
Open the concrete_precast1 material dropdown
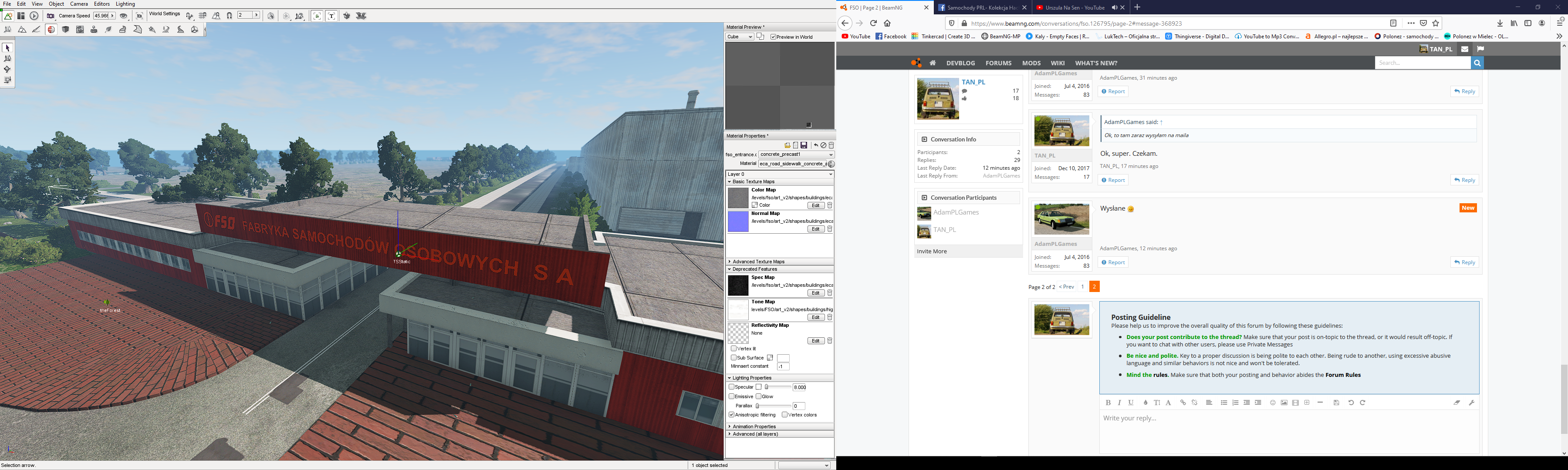(796, 154)
